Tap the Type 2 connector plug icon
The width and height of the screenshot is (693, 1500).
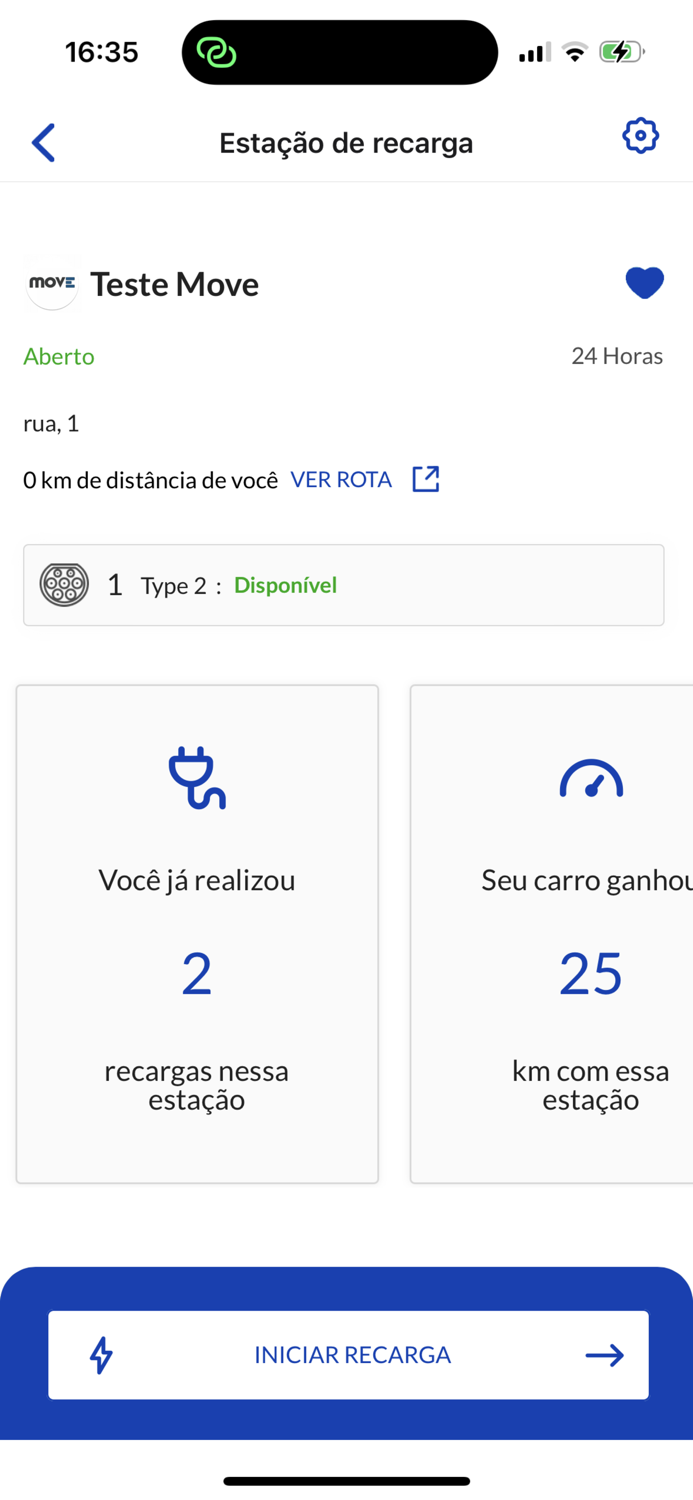64,584
